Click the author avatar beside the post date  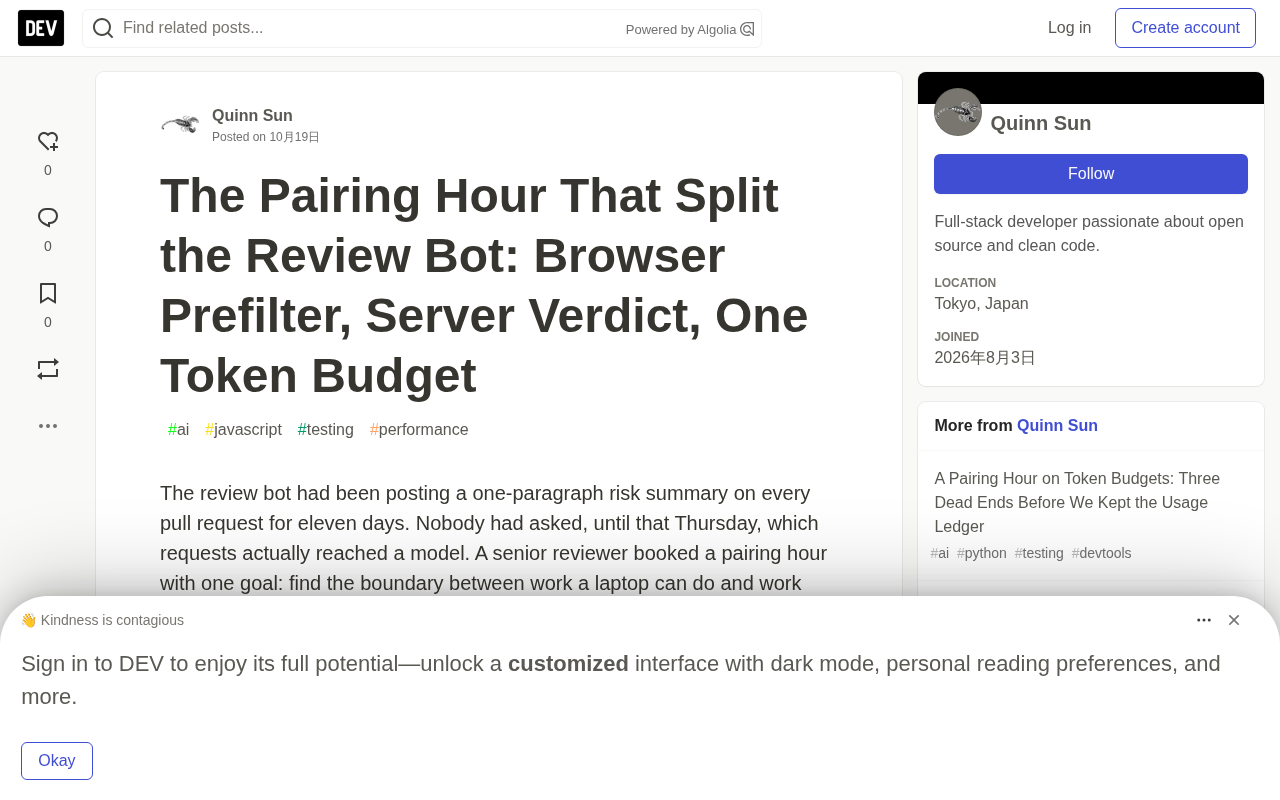(x=180, y=124)
